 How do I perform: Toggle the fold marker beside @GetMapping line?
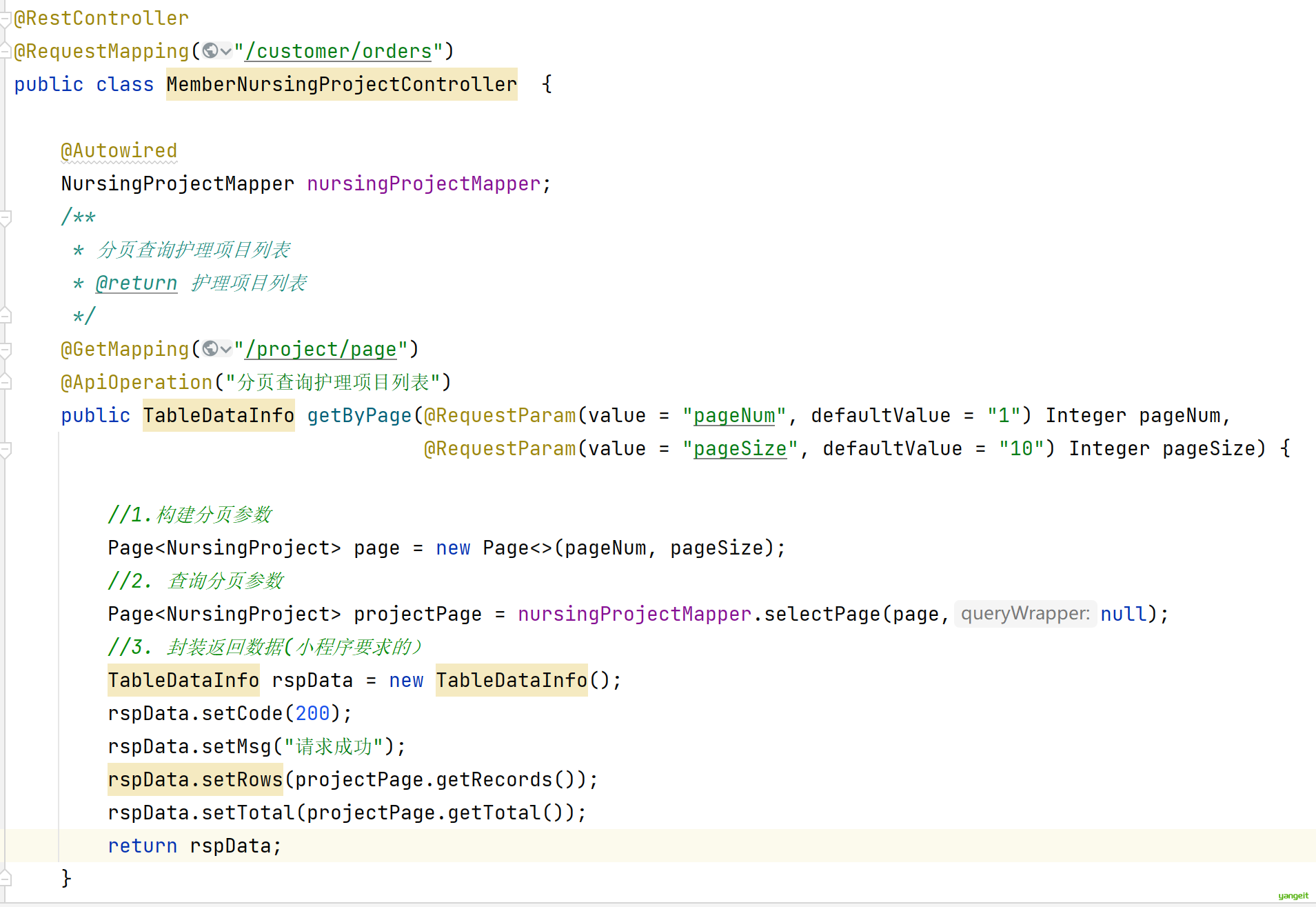(x=6, y=350)
